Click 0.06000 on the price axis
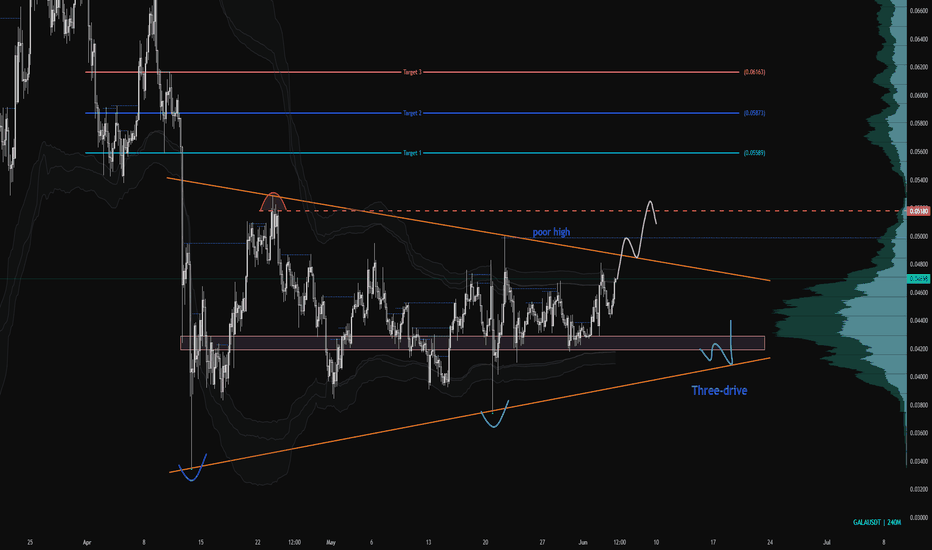The width and height of the screenshot is (932, 550). click(x=918, y=95)
